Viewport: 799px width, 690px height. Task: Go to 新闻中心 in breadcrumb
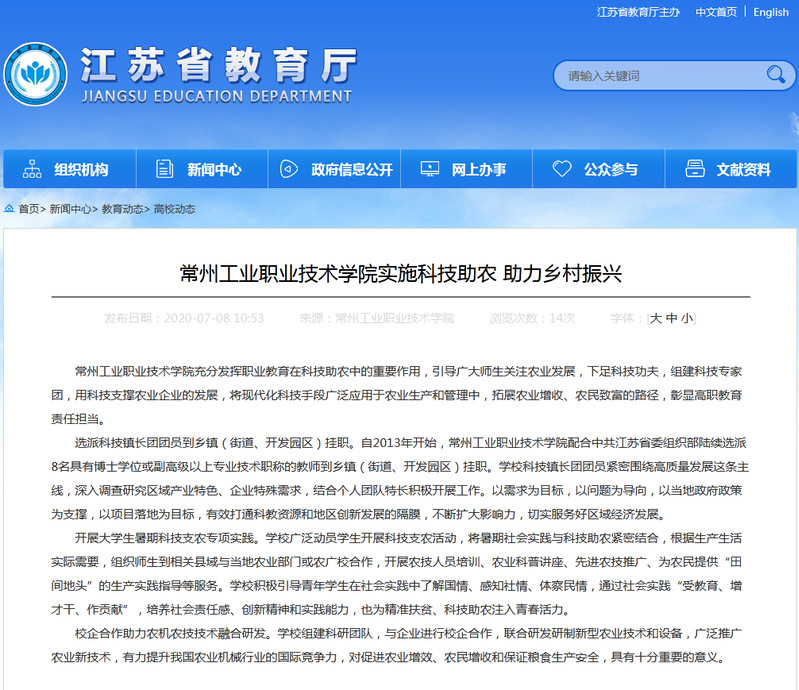pos(70,209)
